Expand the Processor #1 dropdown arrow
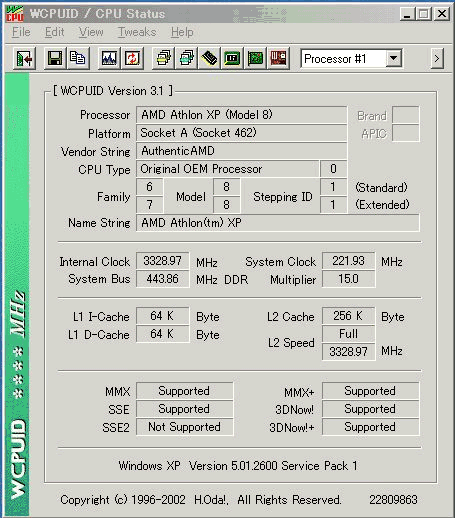This screenshot has width=455, height=518. [x=394, y=59]
